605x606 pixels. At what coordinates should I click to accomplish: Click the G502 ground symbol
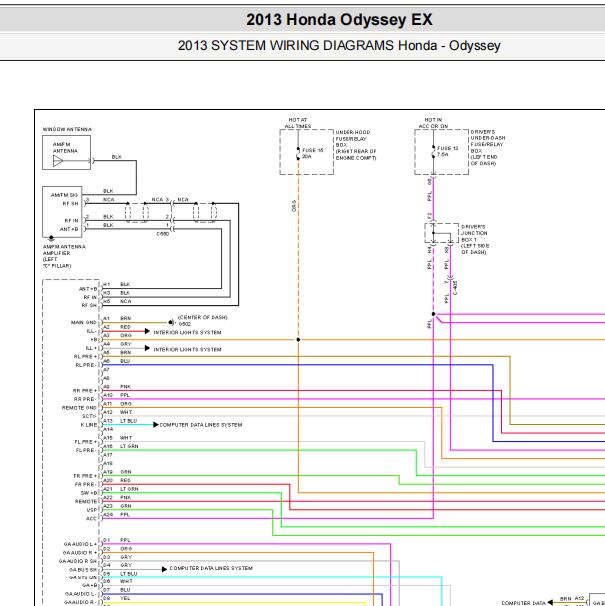pos(171,322)
